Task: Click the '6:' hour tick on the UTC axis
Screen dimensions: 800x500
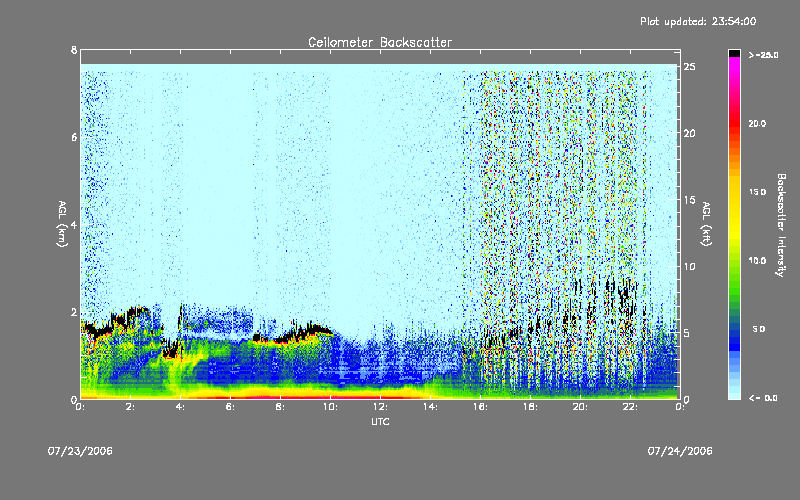Action: coord(230,407)
